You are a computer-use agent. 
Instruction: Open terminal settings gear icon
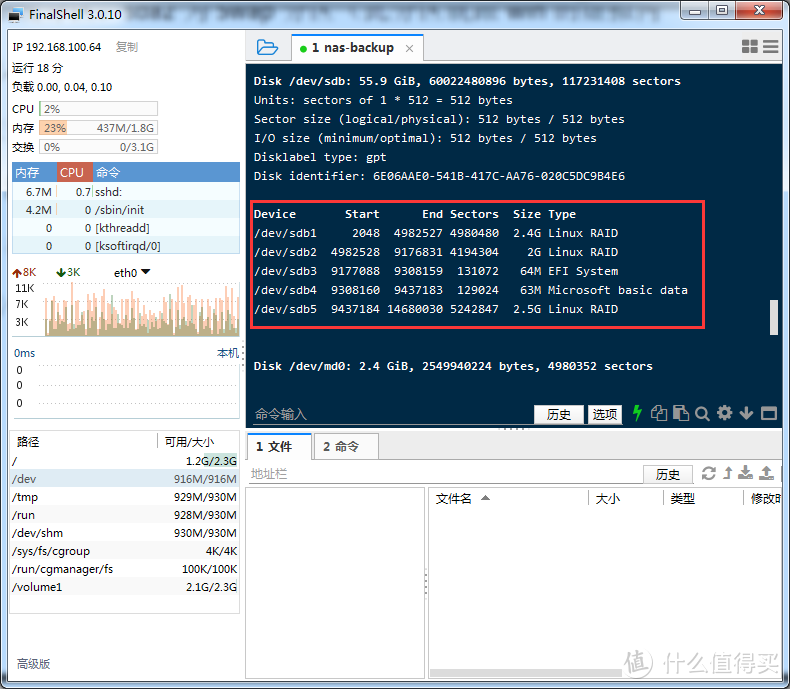(x=725, y=413)
